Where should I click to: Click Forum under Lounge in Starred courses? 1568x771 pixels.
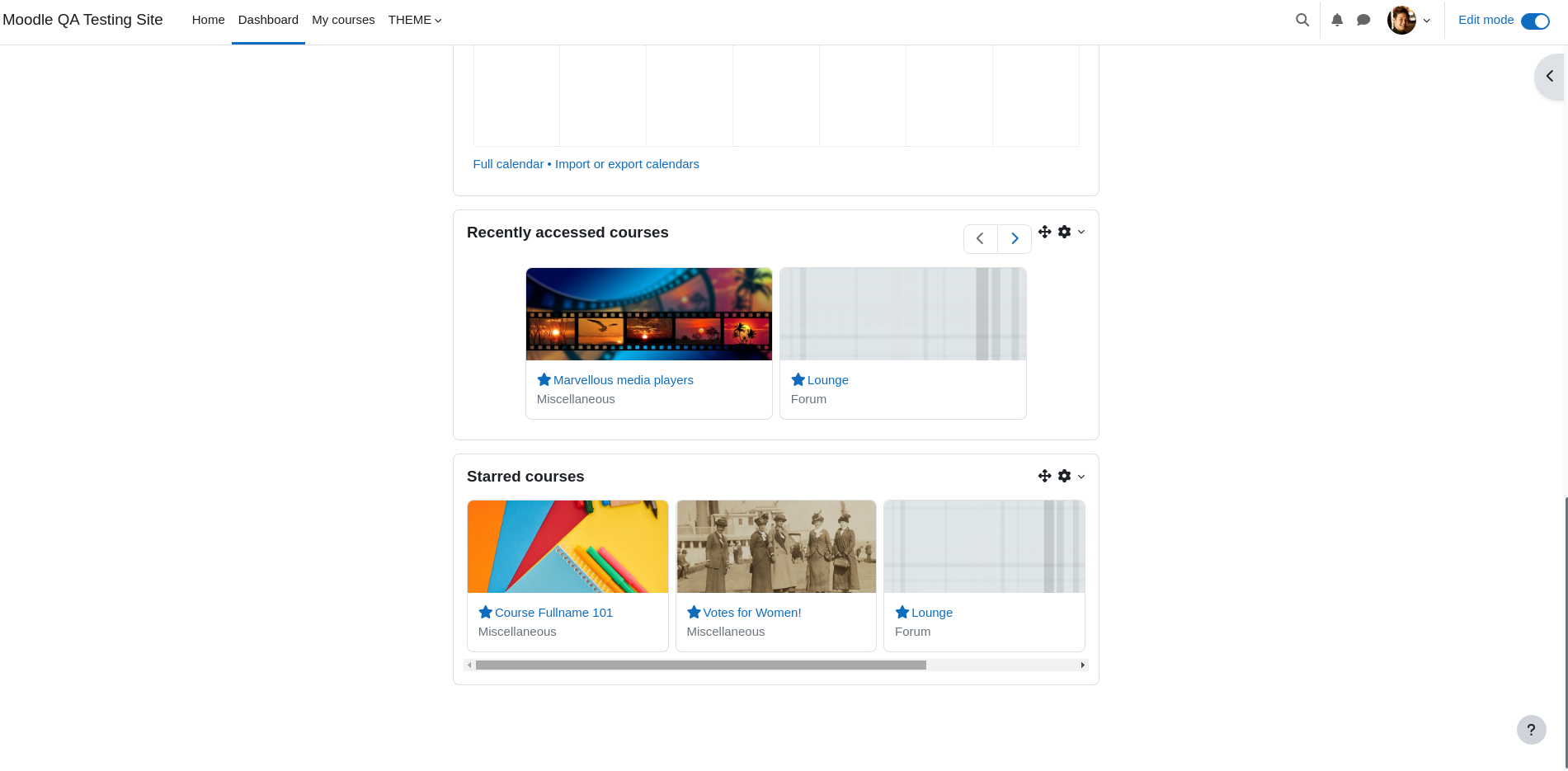click(x=912, y=632)
